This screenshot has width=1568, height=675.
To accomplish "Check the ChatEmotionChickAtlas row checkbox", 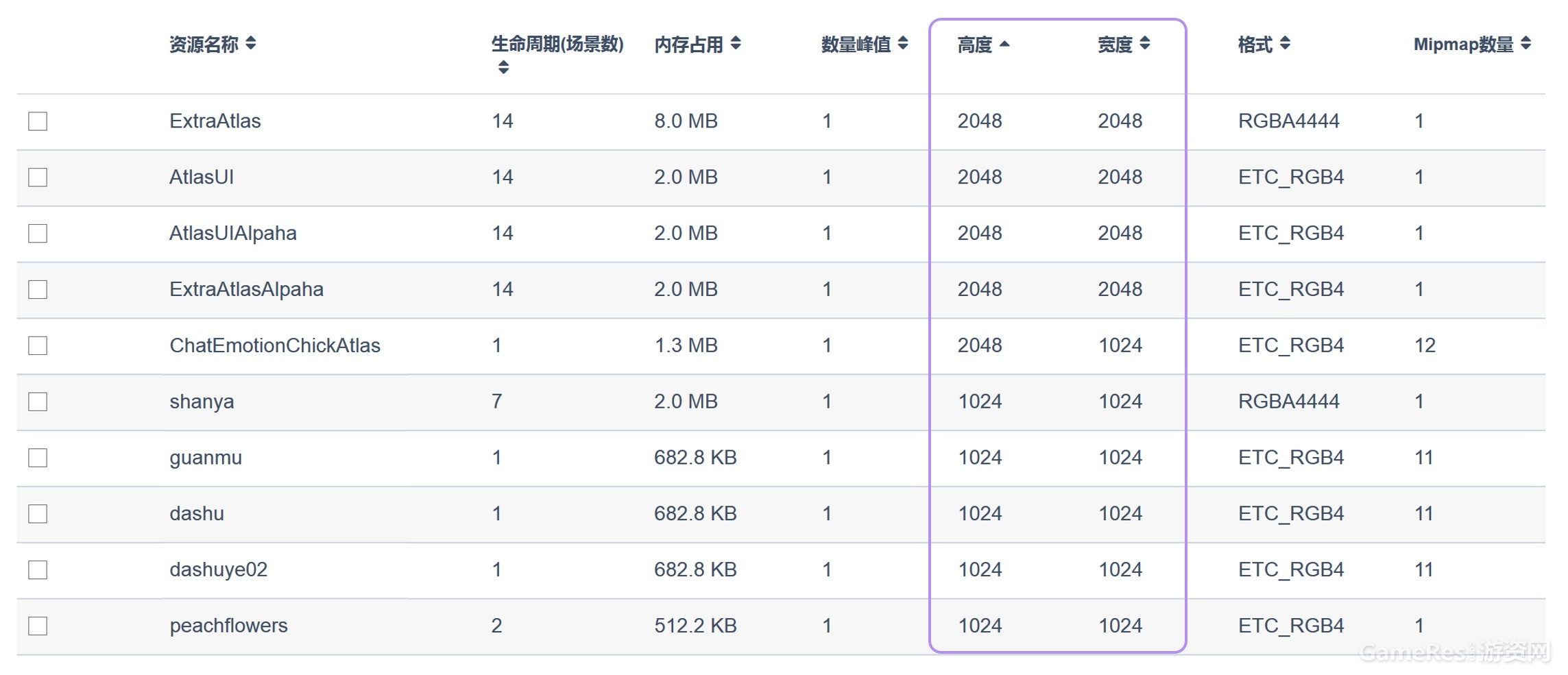I will coord(38,345).
